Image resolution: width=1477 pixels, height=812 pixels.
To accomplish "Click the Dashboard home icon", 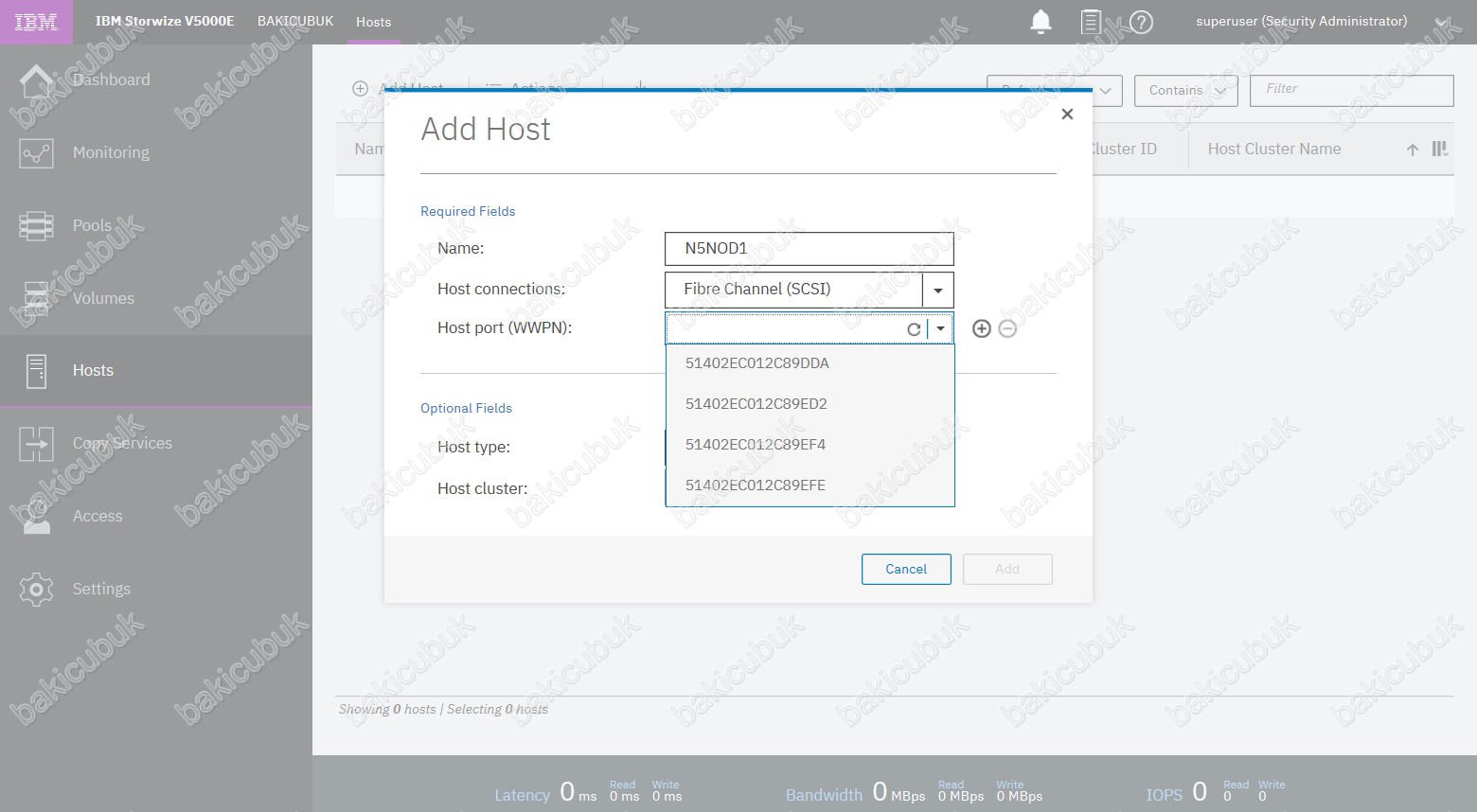I will 36,80.
